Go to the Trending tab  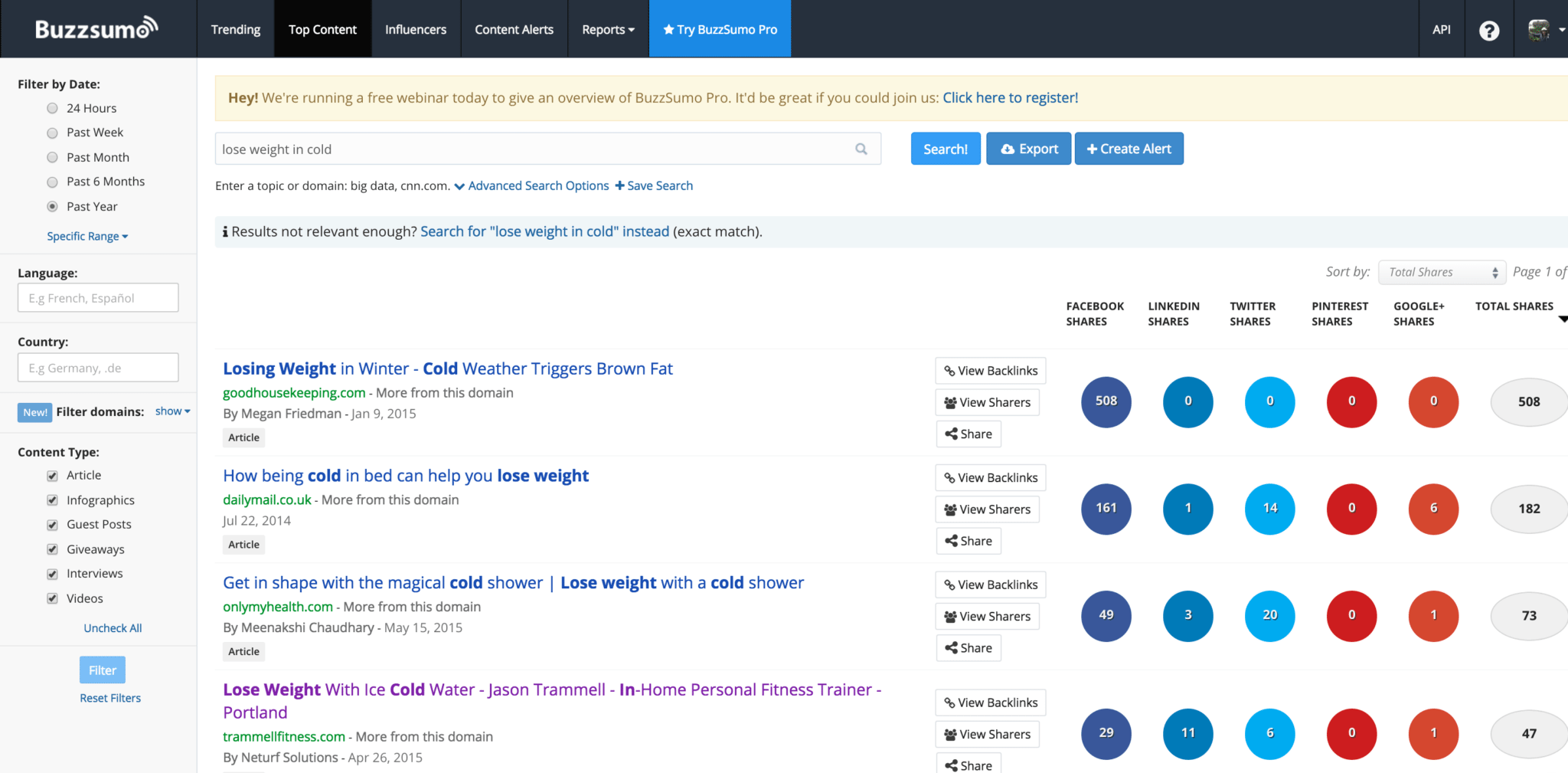[x=236, y=29]
